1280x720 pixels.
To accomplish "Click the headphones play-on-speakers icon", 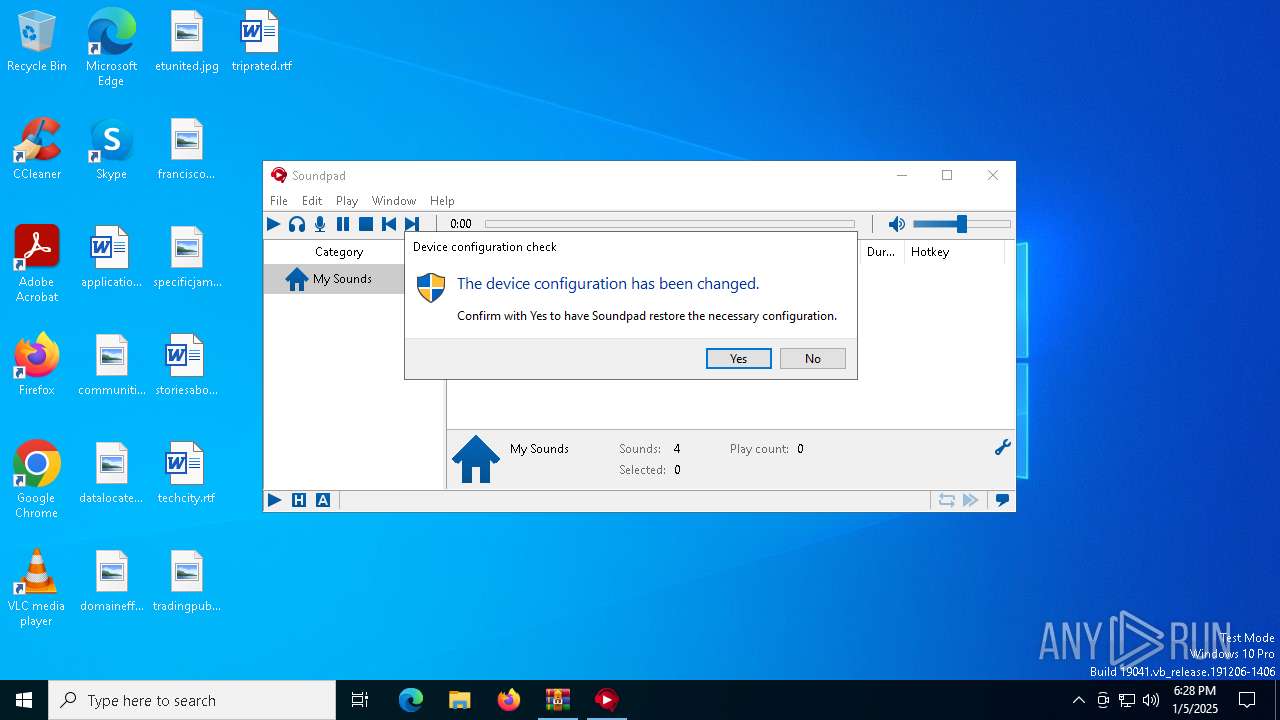I will [x=297, y=224].
